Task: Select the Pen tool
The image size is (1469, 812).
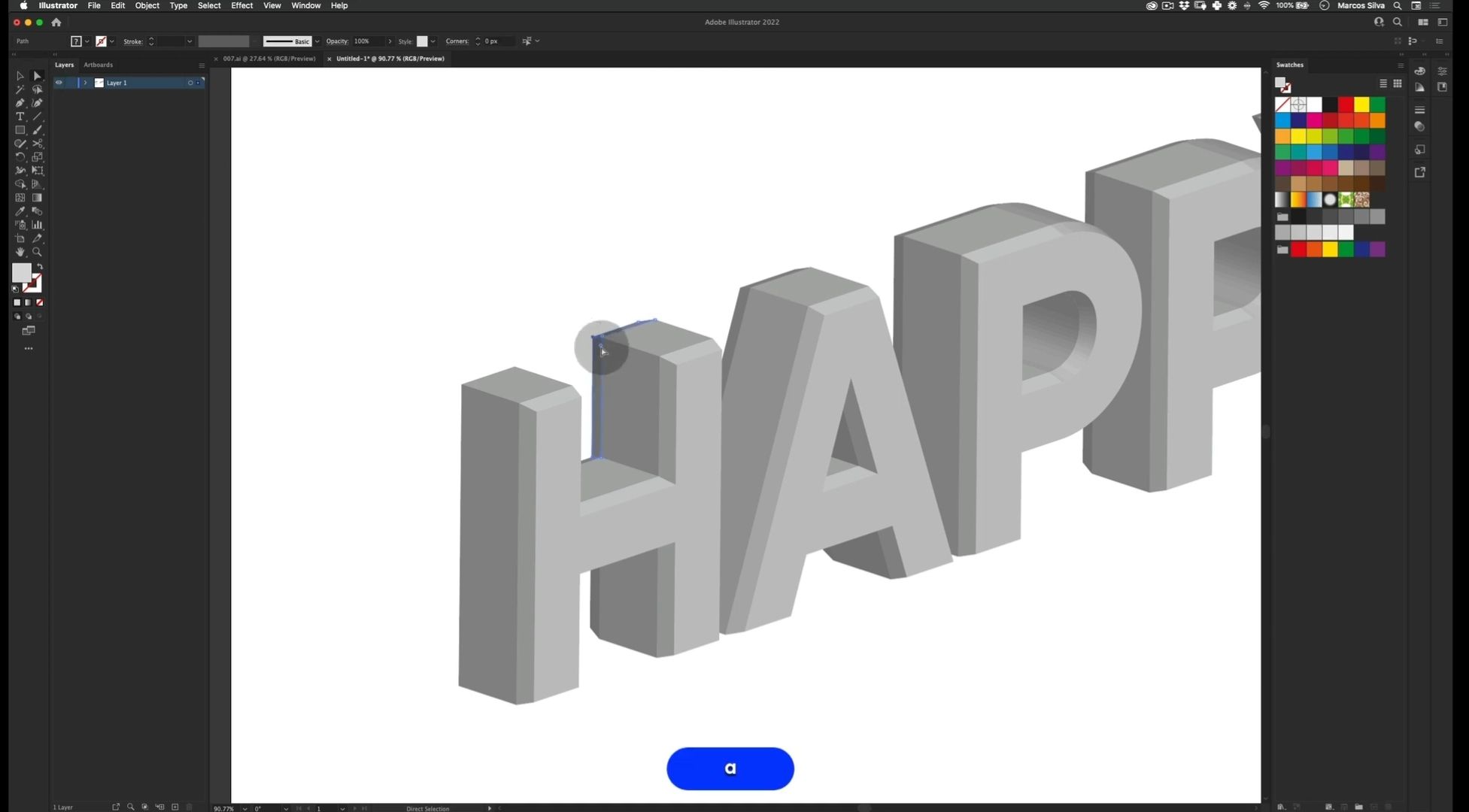Action: tap(20, 103)
